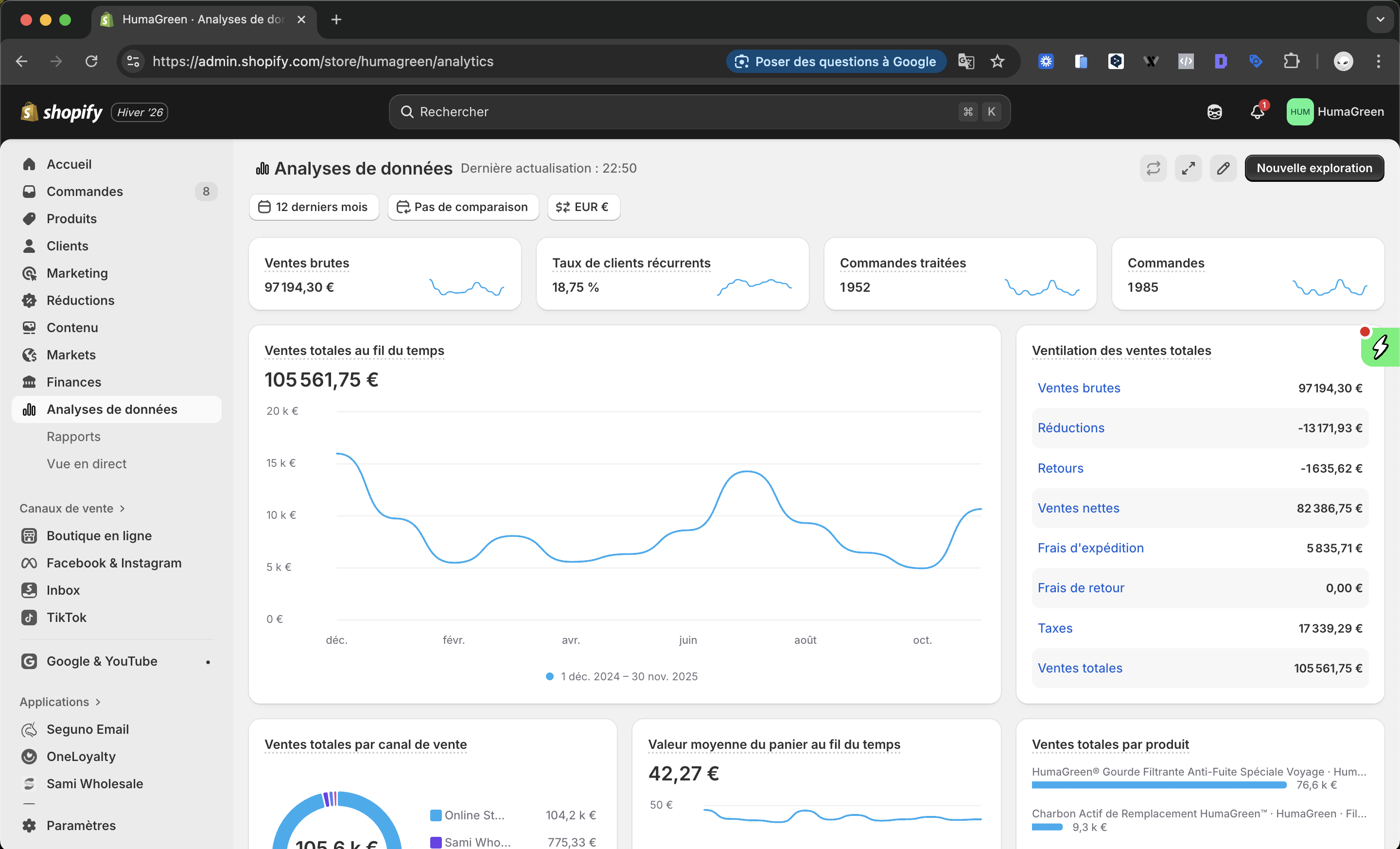
Task: Click the Online Store blue legend swatch
Action: click(x=436, y=815)
